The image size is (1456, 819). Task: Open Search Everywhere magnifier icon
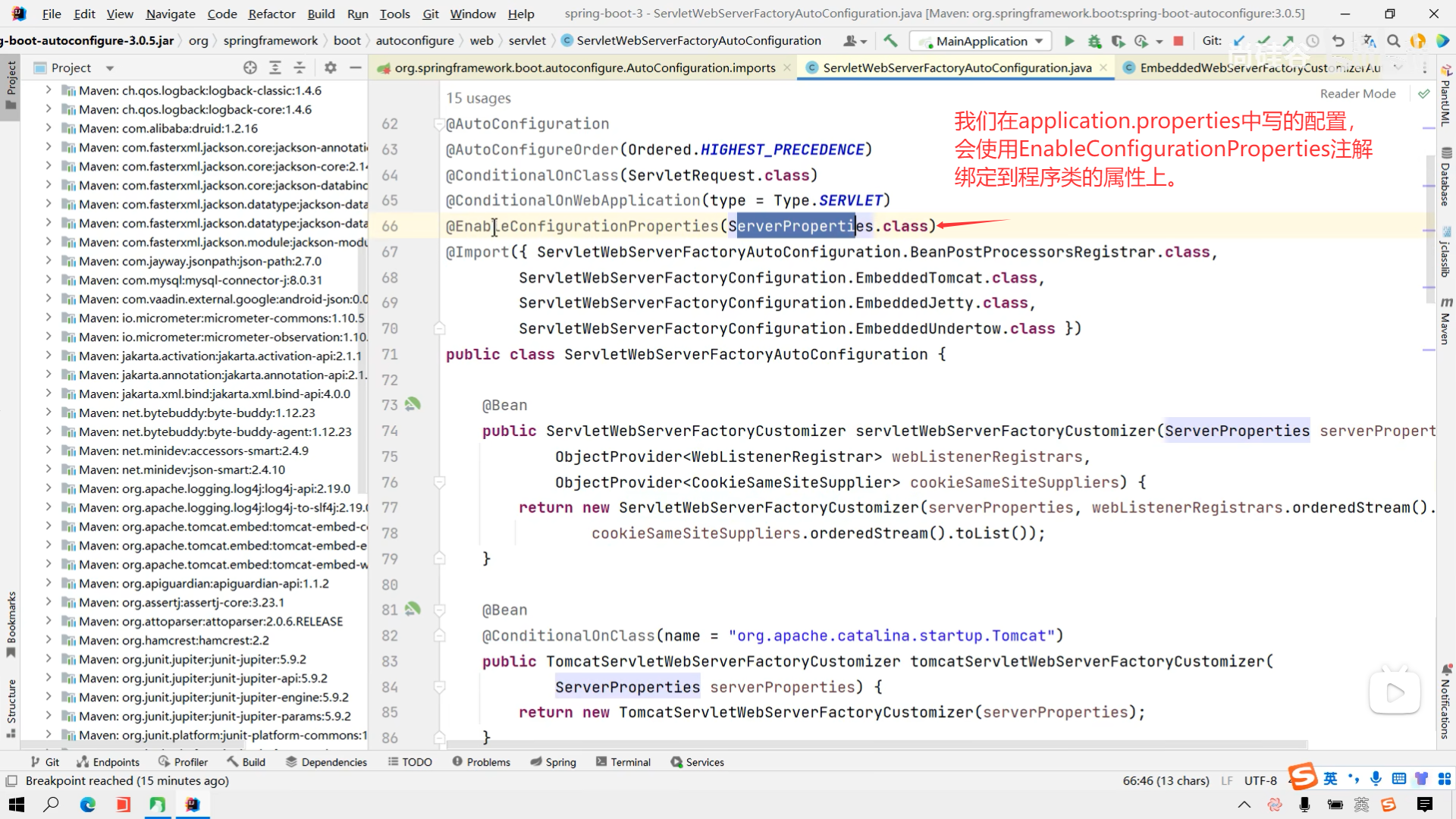pyautogui.click(x=1393, y=41)
